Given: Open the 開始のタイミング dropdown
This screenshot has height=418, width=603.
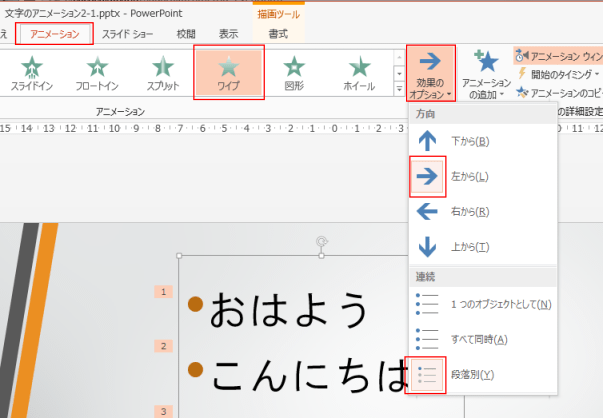Looking at the screenshot, I should [x=559, y=74].
